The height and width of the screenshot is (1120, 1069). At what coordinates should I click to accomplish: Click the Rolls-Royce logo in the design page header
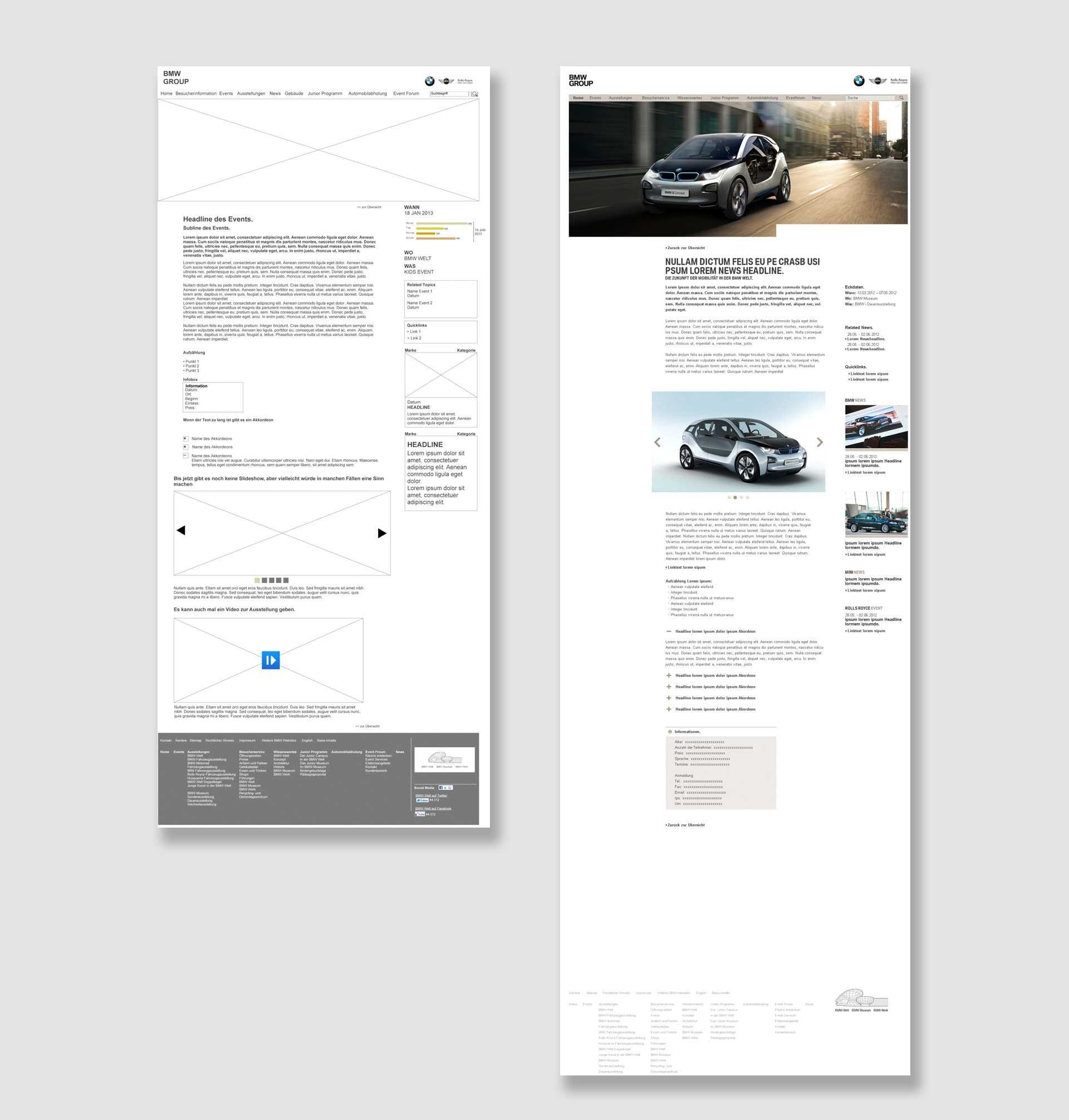pos(899,81)
